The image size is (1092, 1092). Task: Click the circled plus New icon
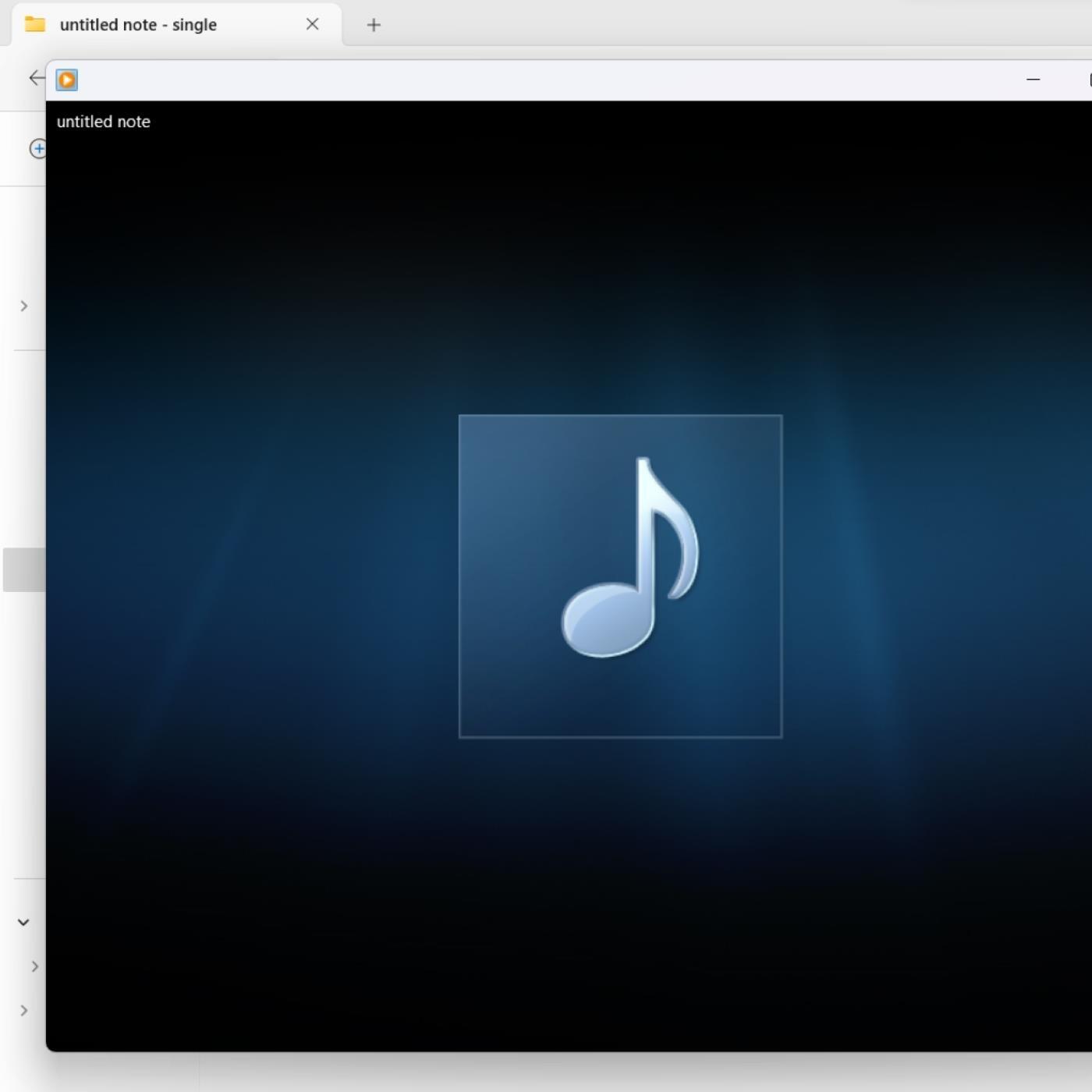pos(37,148)
